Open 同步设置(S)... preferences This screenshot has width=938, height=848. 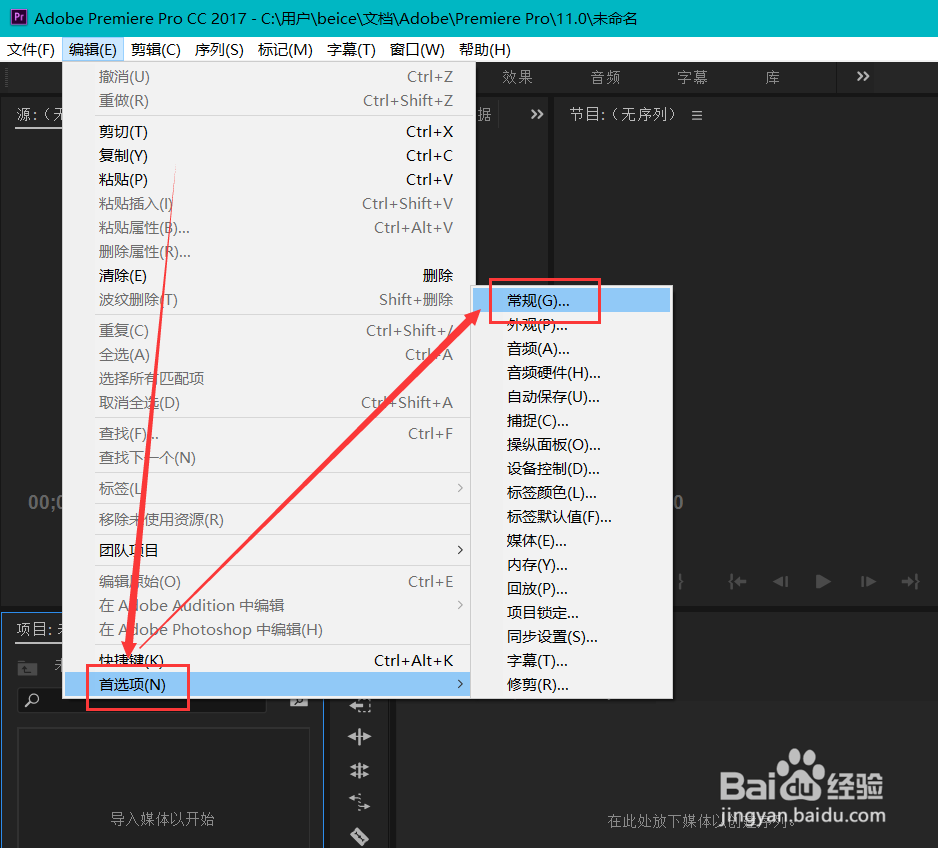click(x=572, y=636)
